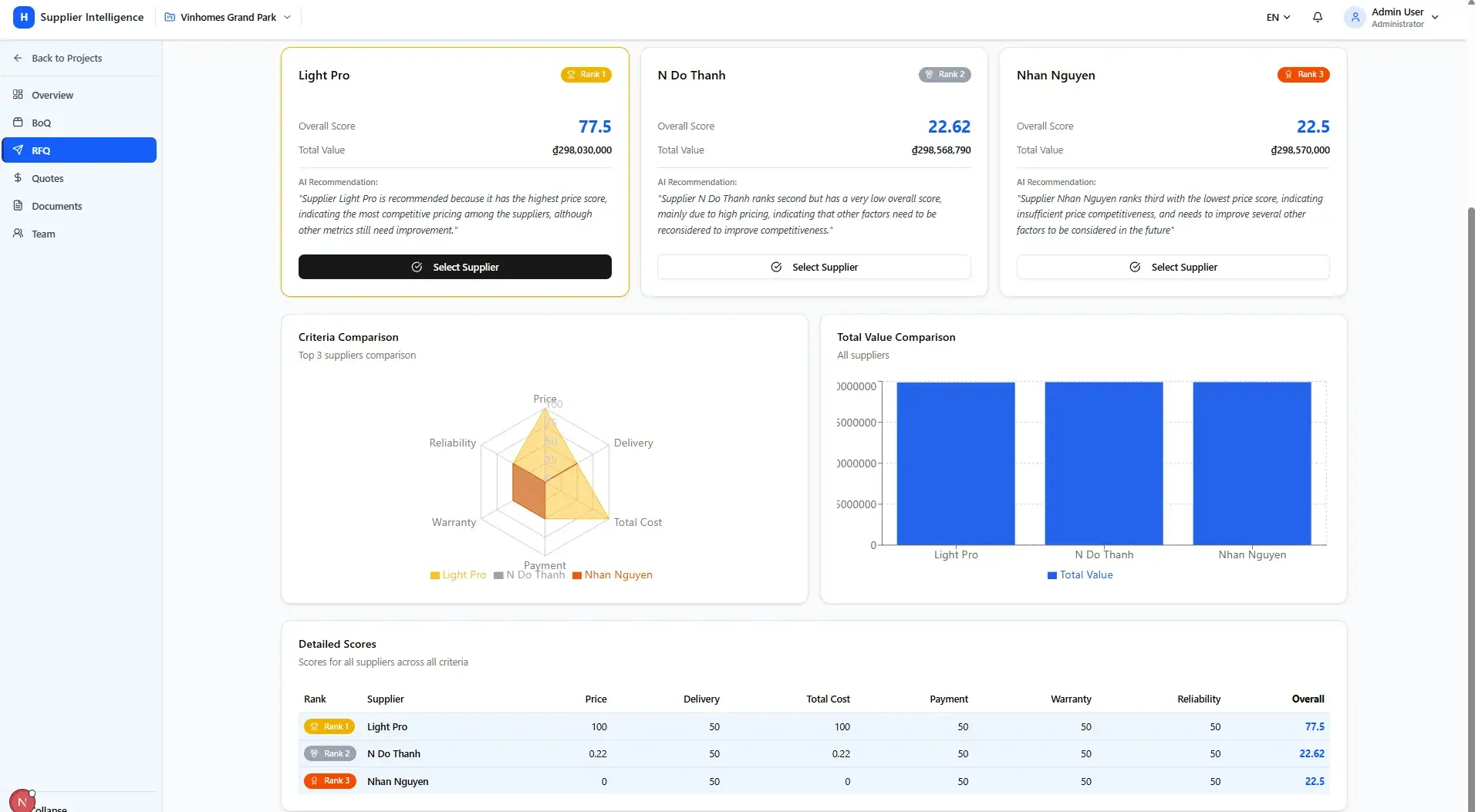The width and height of the screenshot is (1475, 812).
Task: Click the Rank 2 badge on N Do Thanh
Action: tap(944, 75)
